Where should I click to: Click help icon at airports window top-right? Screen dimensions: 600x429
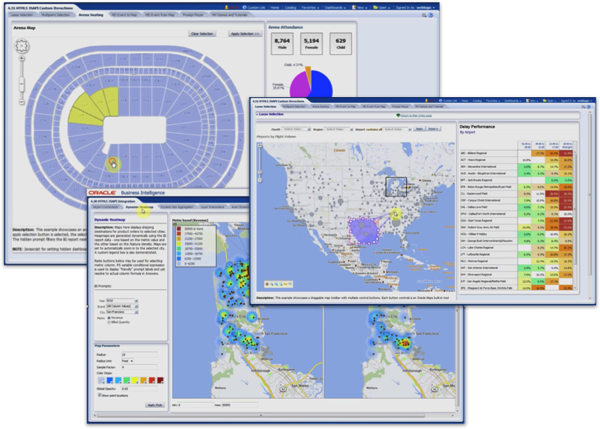[589, 107]
